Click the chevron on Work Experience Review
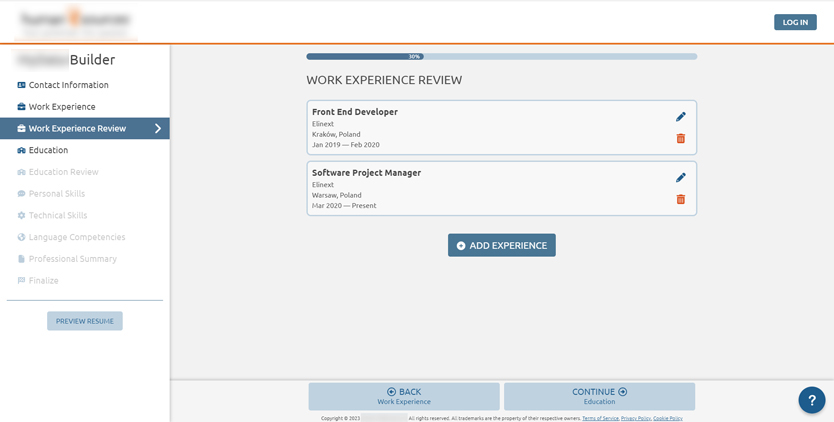This screenshot has width=834, height=422. point(157,129)
